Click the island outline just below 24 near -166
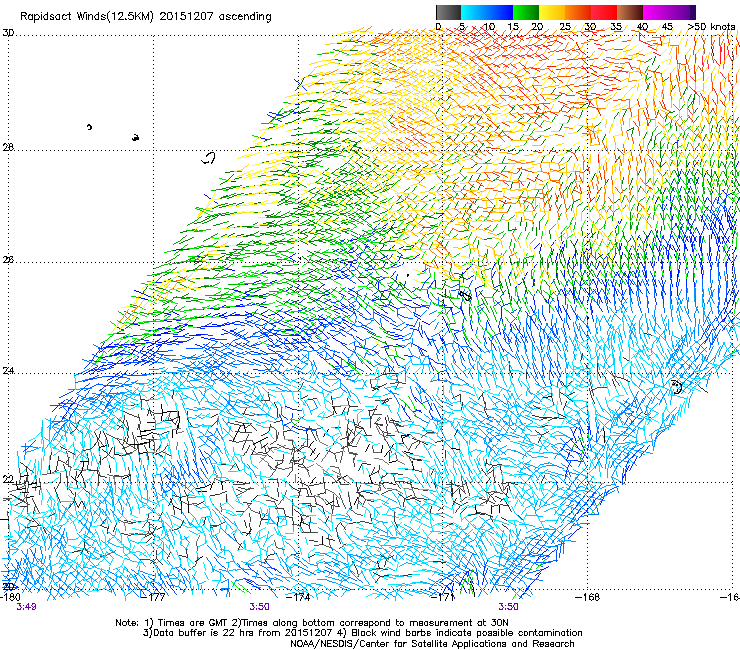The image size is (740, 650). [x=677, y=388]
